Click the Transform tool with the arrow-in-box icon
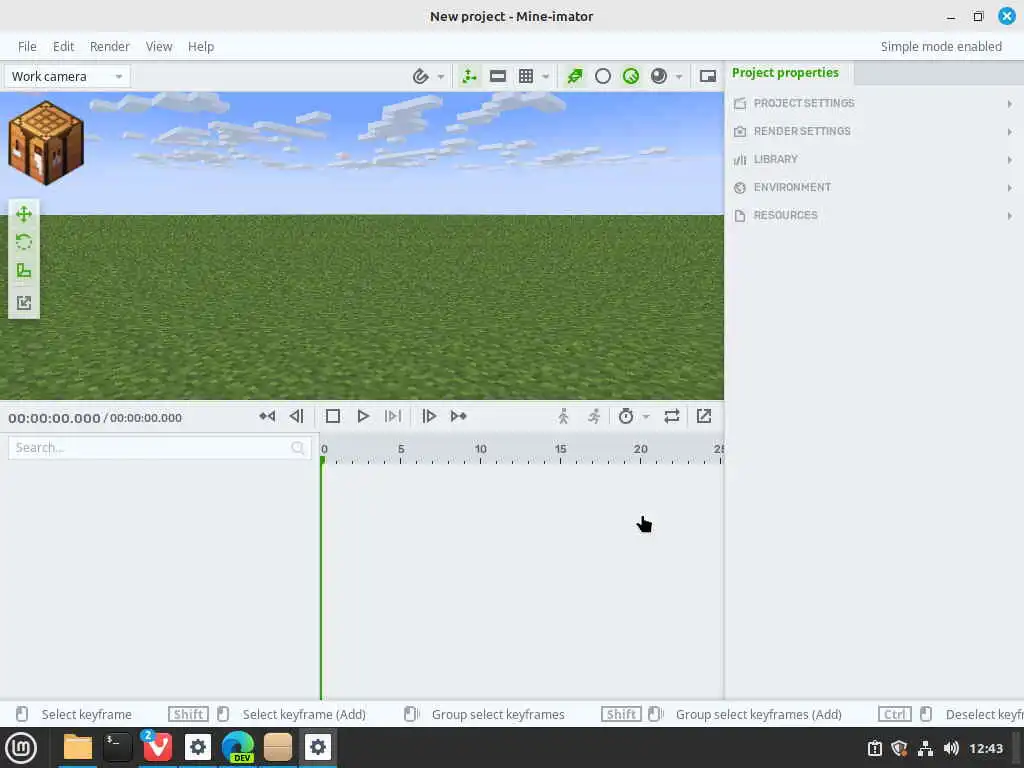The width and height of the screenshot is (1024, 768). [x=24, y=302]
